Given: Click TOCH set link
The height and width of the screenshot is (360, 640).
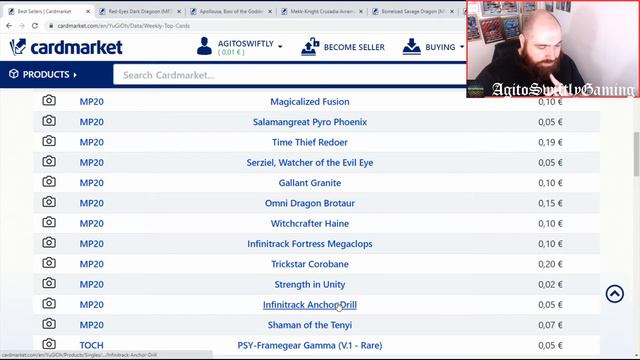Looking at the screenshot, I should tap(91, 345).
